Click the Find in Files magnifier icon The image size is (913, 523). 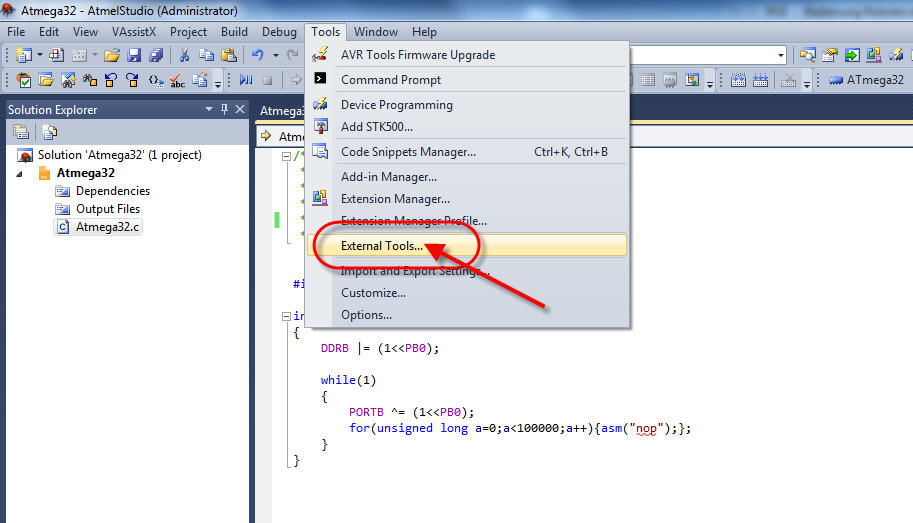808,55
